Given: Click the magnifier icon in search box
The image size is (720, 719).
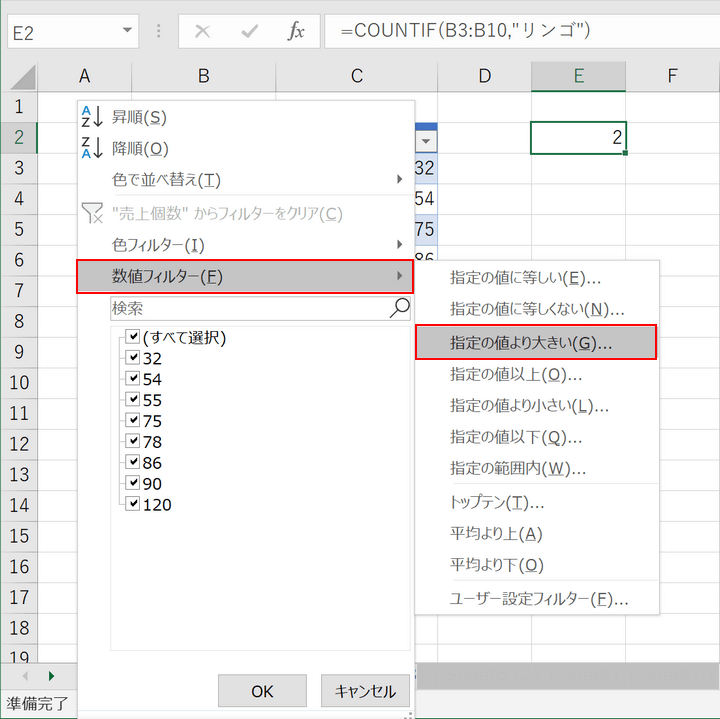Looking at the screenshot, I should click(x=399, y=307).
